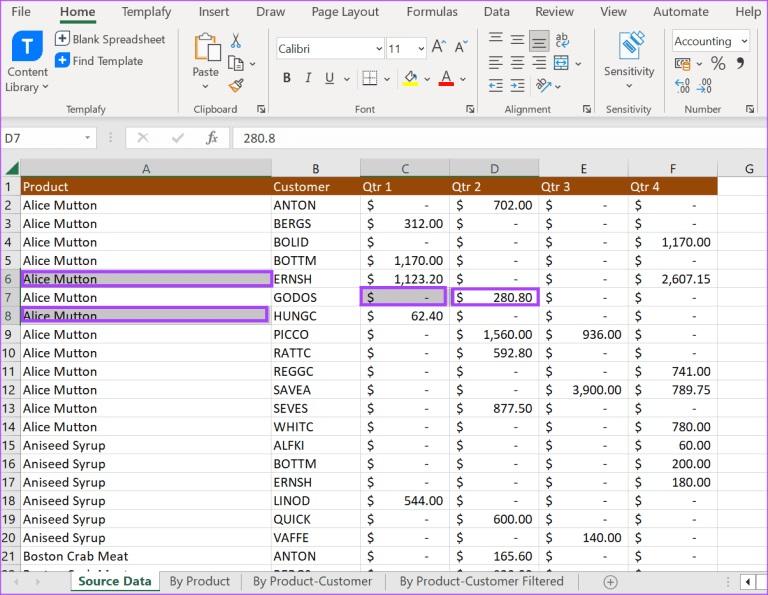Click the formula bar showing 280.8
The image size is (768, 595).
[500, 138]
